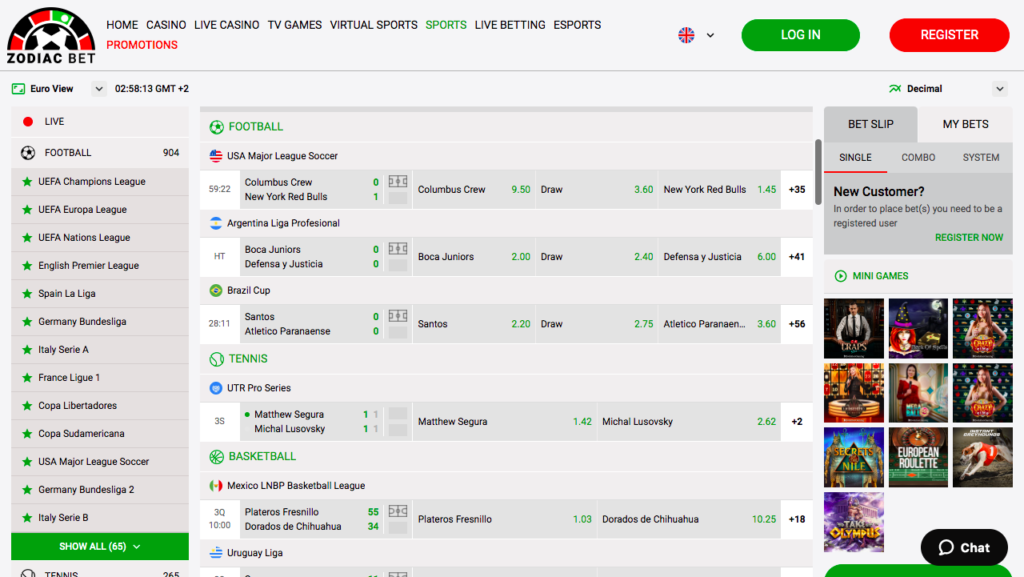The image size is (1024, 577).
Task: Bet on Dorados de Chihuahua at 10.25
Action: (689, 520)
